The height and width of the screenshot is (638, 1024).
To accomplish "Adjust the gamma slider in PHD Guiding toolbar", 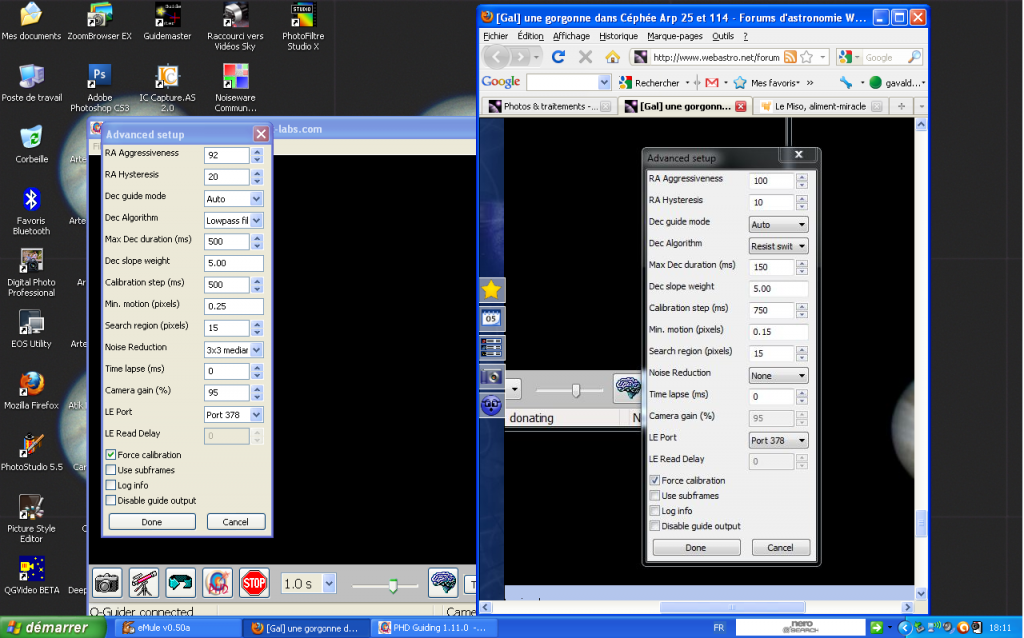I will click(x=392, y=584).
